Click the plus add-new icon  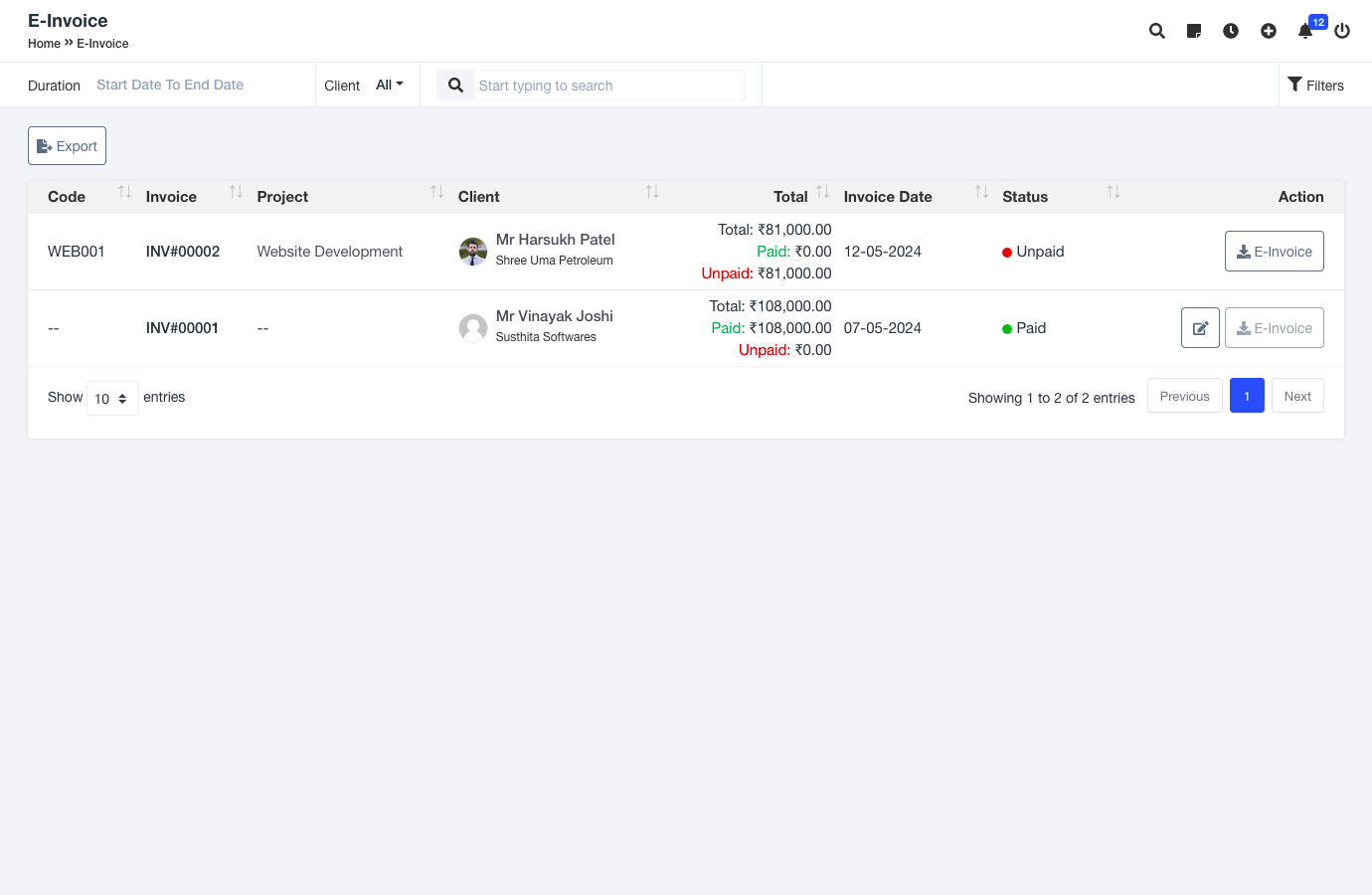[1269, 31]
